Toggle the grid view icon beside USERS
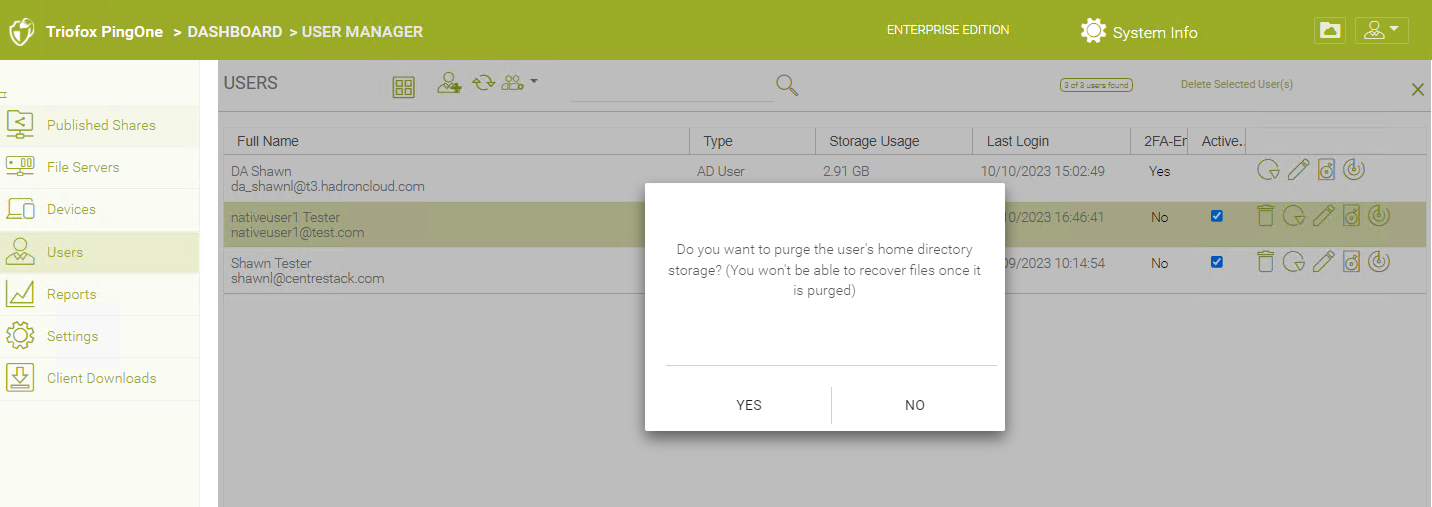The image size is (1432, 507). (403, 87)
